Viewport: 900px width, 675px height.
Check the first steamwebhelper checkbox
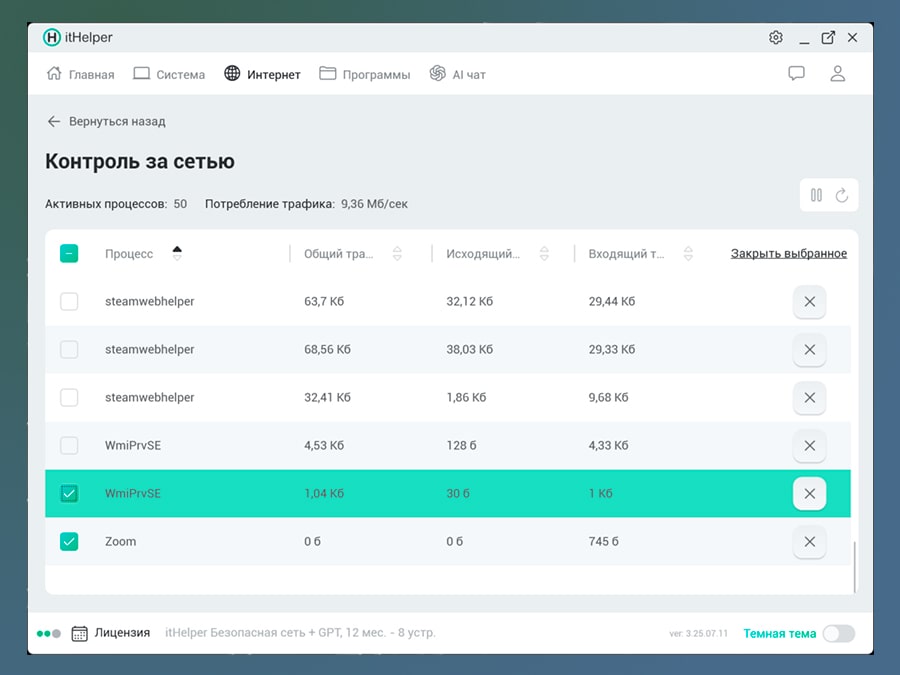pos(69,302)
